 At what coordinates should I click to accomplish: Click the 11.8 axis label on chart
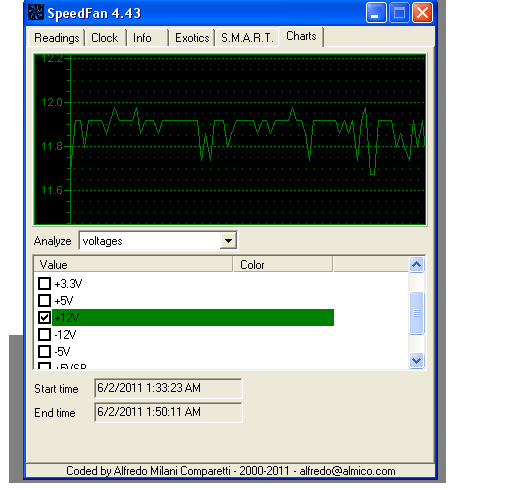pos(52,146)
